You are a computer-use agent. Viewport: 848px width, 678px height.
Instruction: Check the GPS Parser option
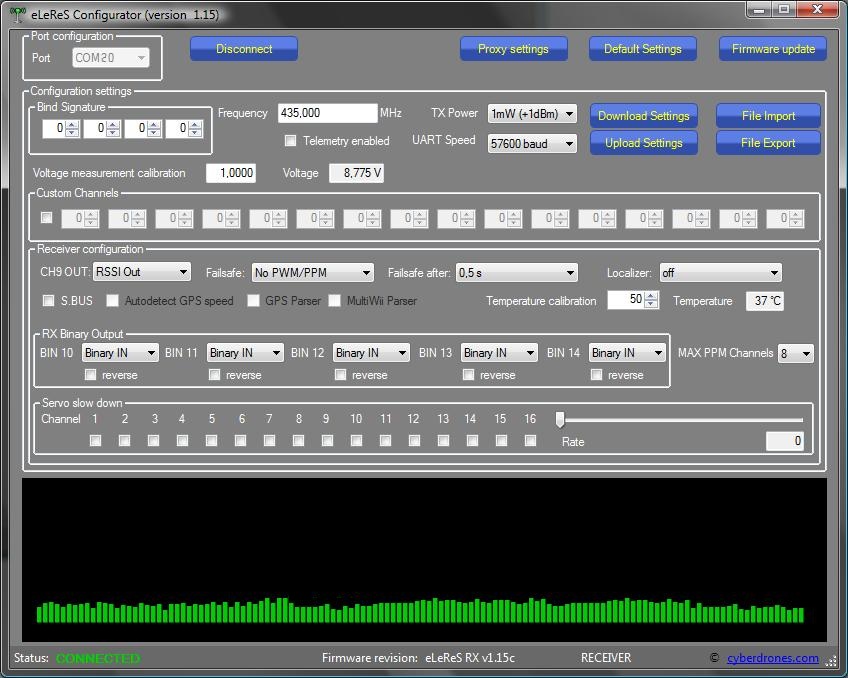tap(254, 301)
